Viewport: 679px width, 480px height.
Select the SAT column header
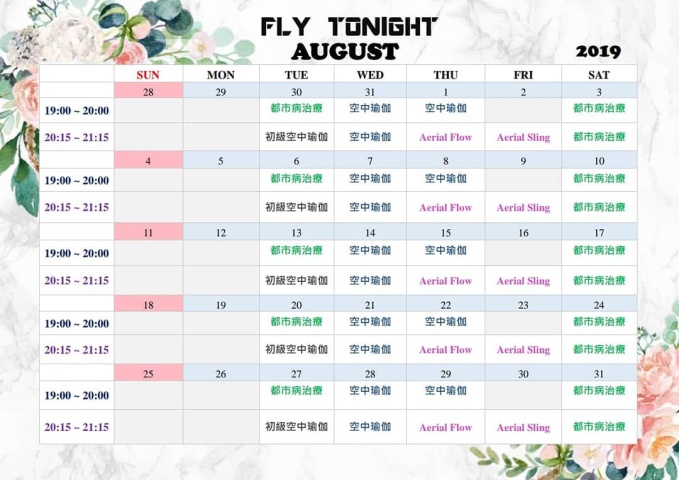(599, 75)
